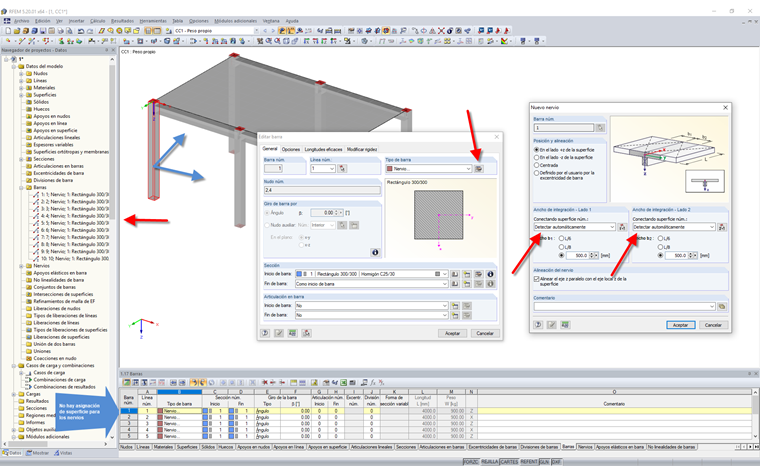
Task: Switch to the Opciones tab in Editar barra
Action: 291,149
